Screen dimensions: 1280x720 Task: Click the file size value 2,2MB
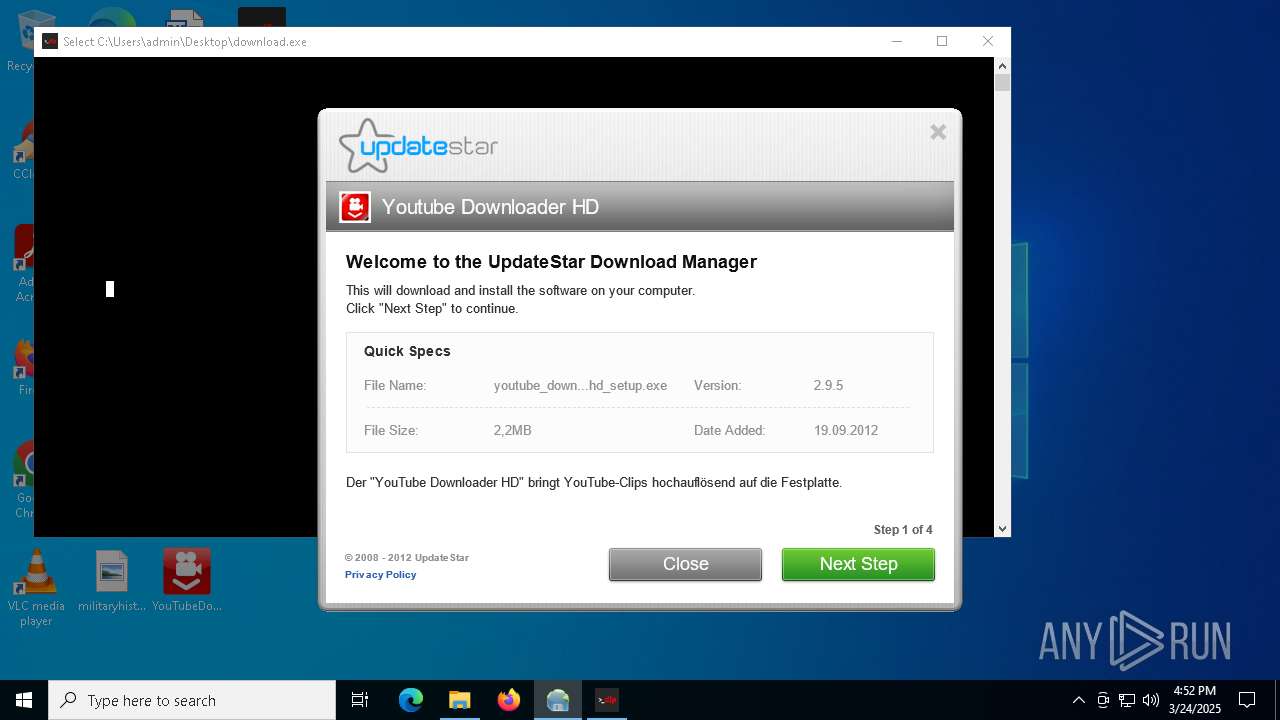[x=512, y=430]
